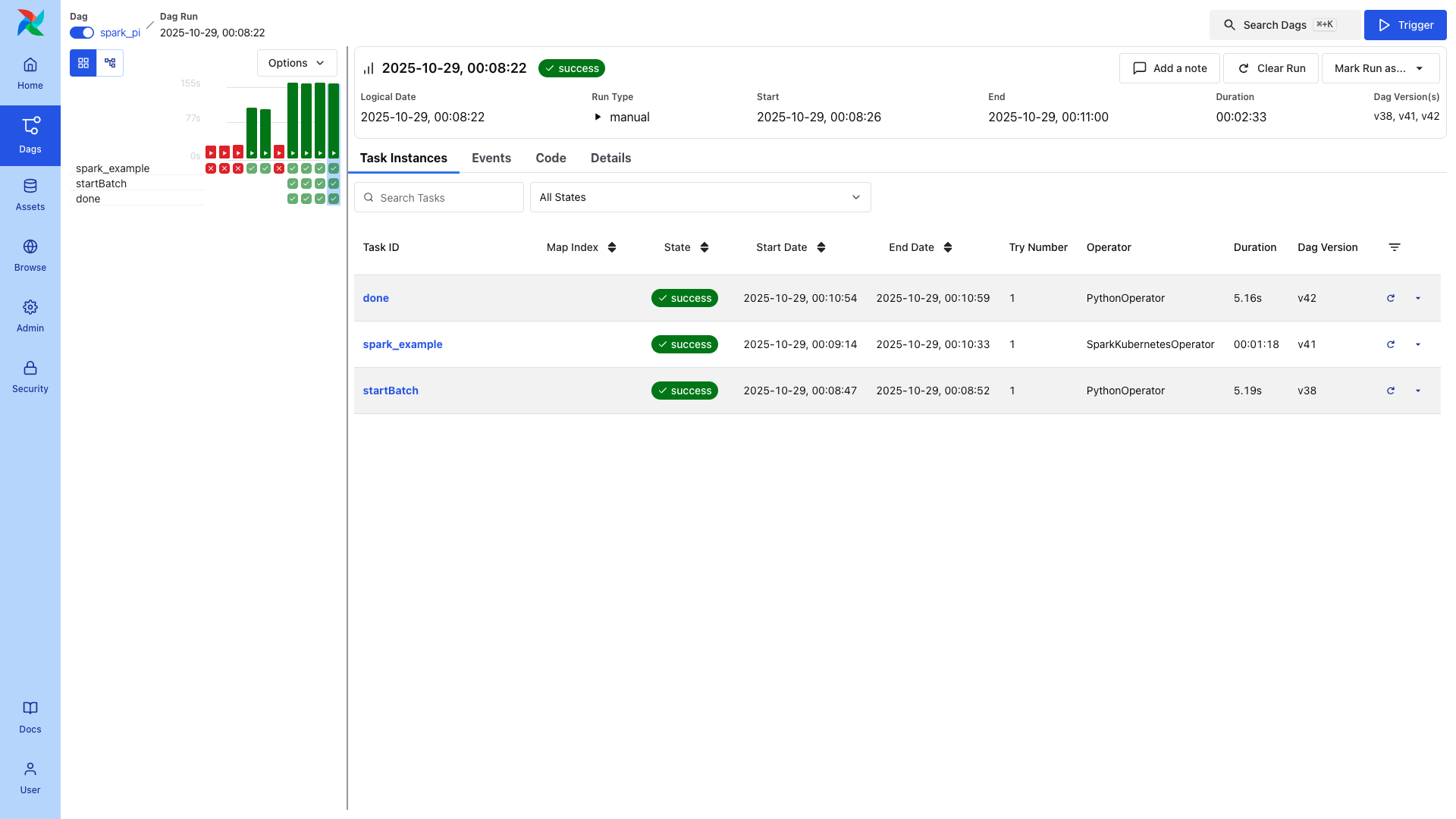Open the Security section

tap(30, 376)
